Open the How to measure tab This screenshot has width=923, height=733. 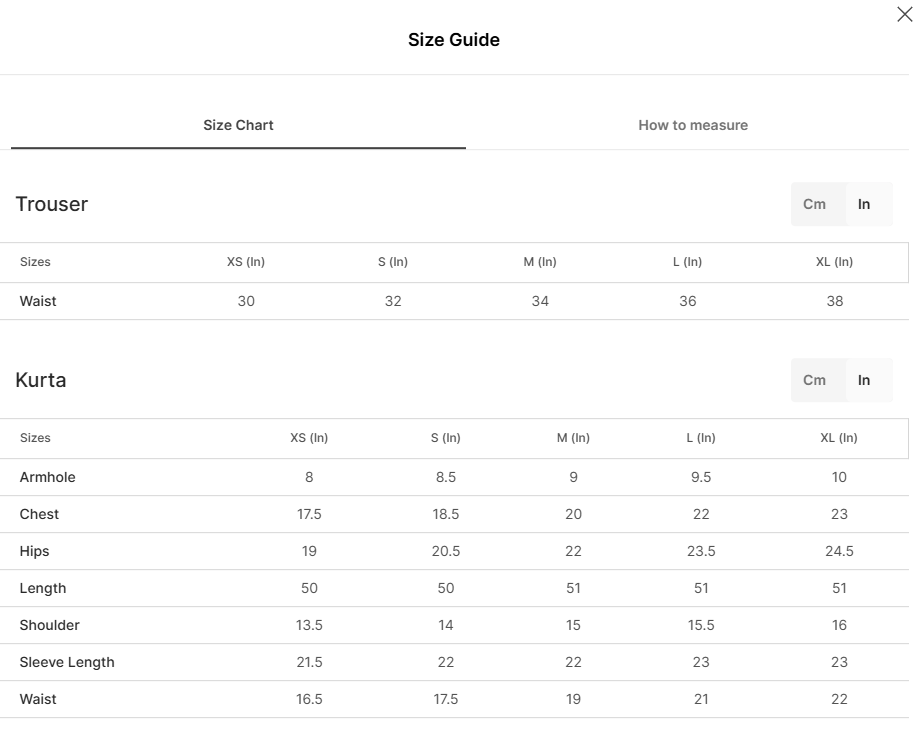point(693,125)
